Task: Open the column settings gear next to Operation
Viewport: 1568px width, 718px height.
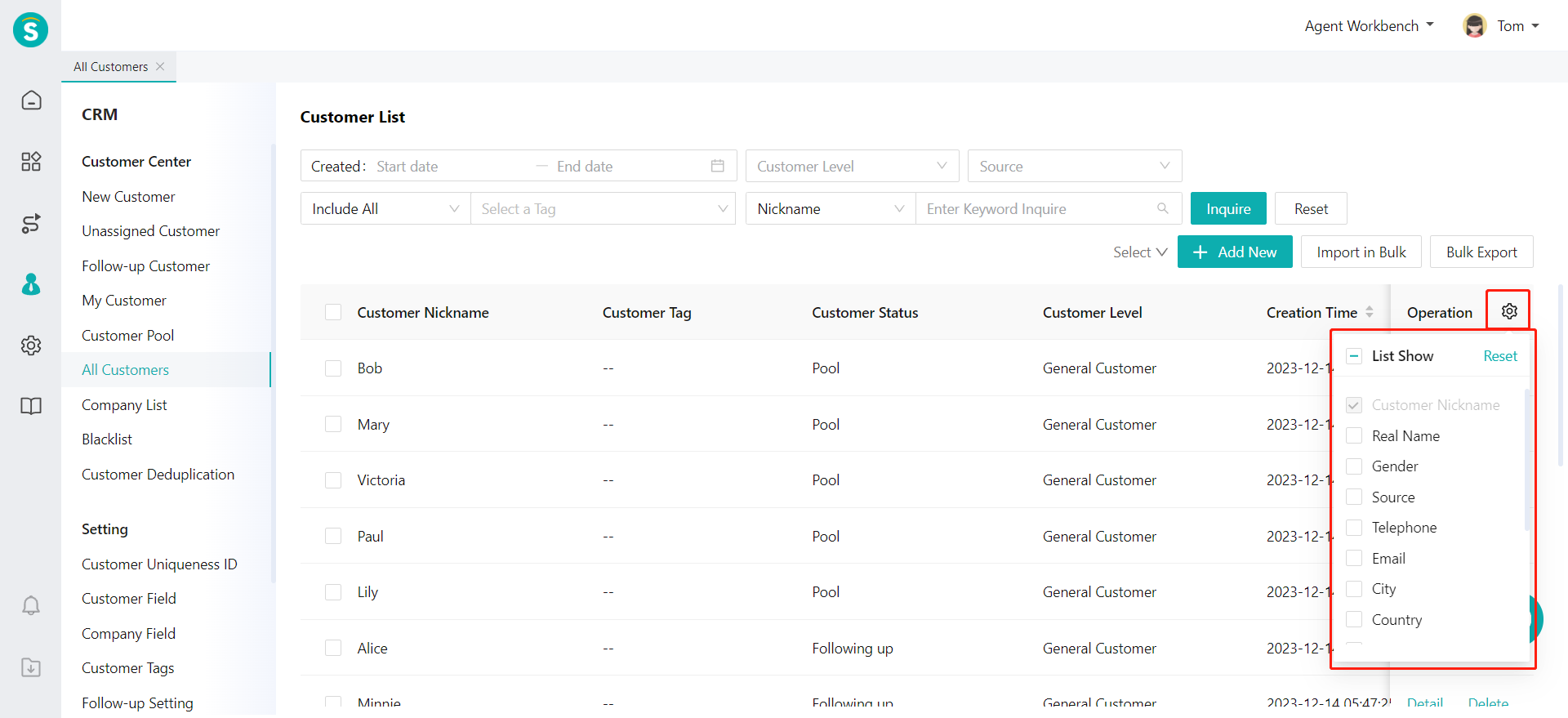Action: (x=1509, y=311)
